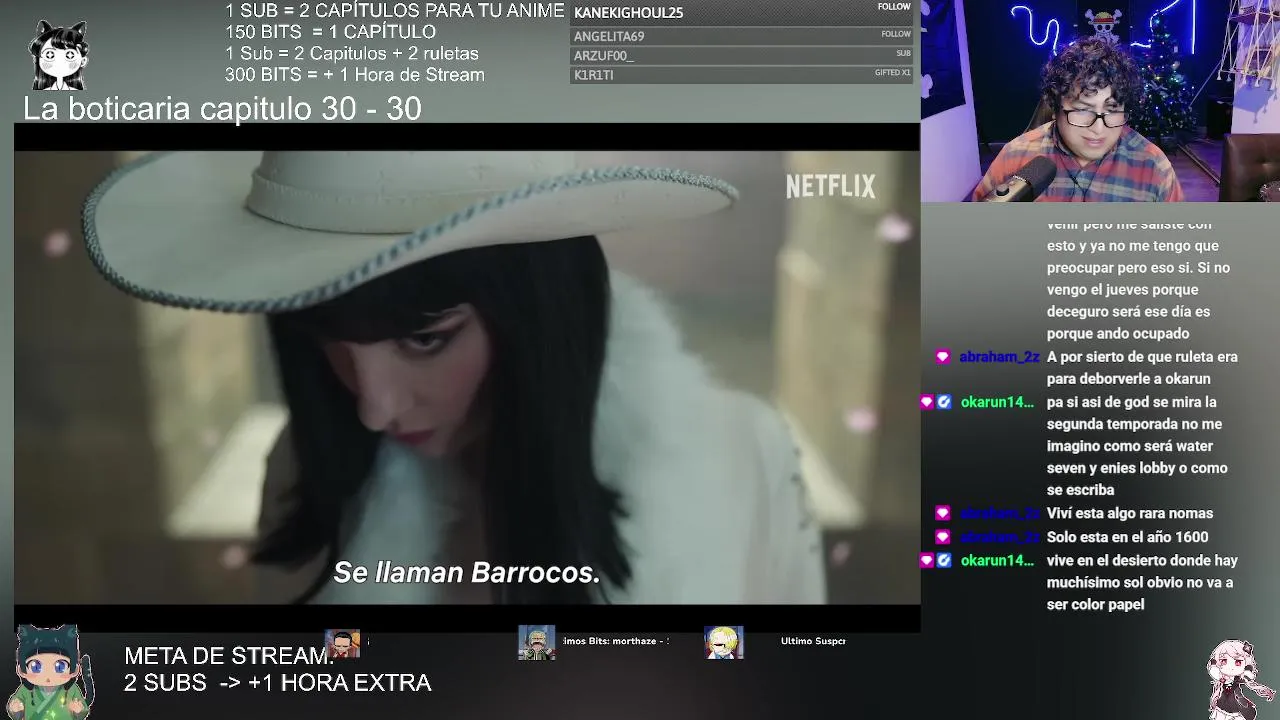Click pink badge beside 'Solo esta en el año 1600'
Screen dimensions: 1280x720
[942, 537]
